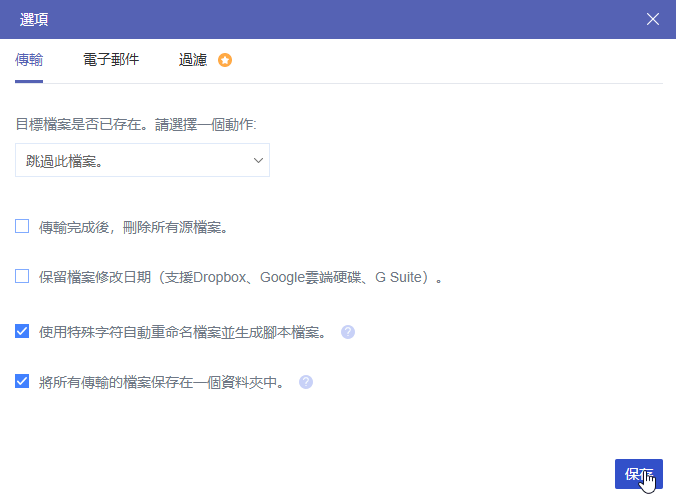Uncheck 使用特殊字符自動重命名檔案 checkbox

[x=22, y=331]
